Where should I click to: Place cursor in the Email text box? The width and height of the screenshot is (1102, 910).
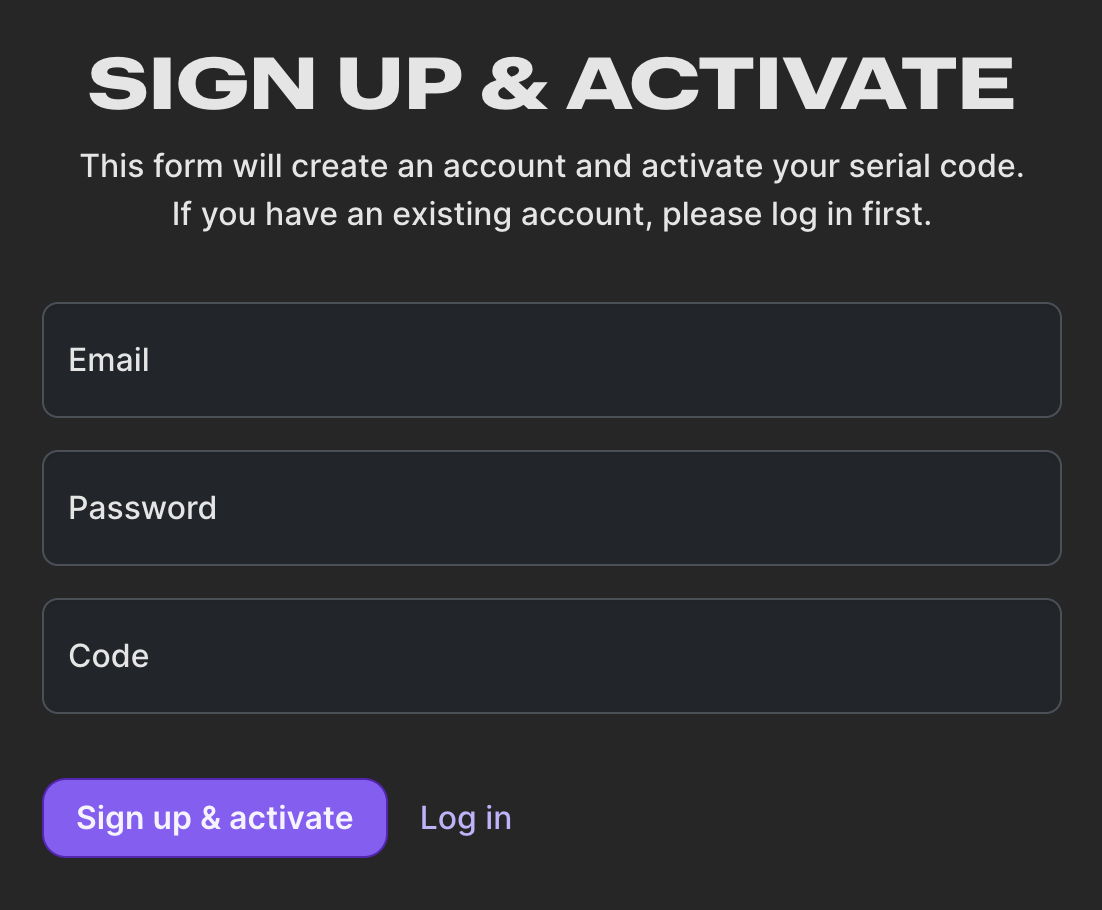point(551,360)
